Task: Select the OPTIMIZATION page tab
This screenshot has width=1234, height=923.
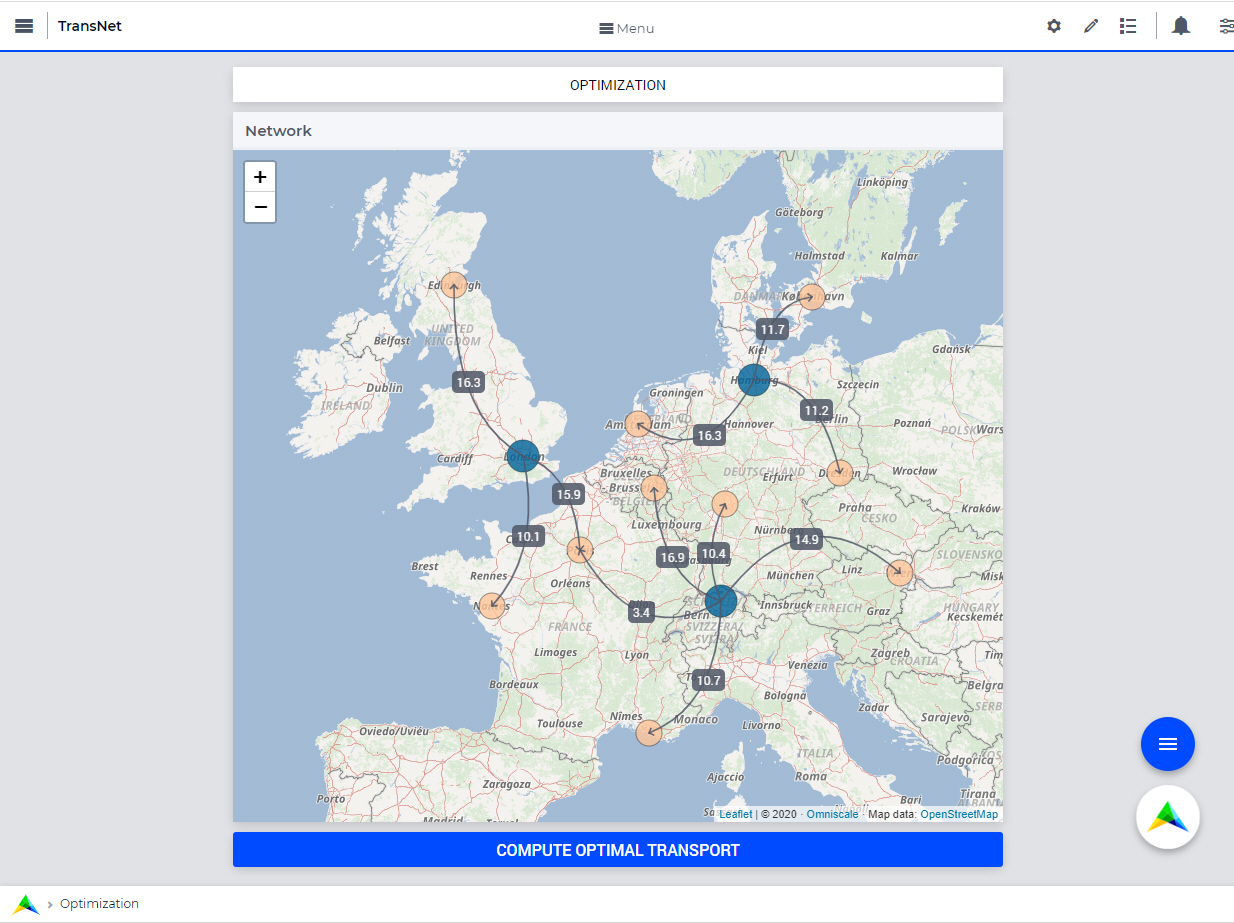Action: (x=618, y=85)
